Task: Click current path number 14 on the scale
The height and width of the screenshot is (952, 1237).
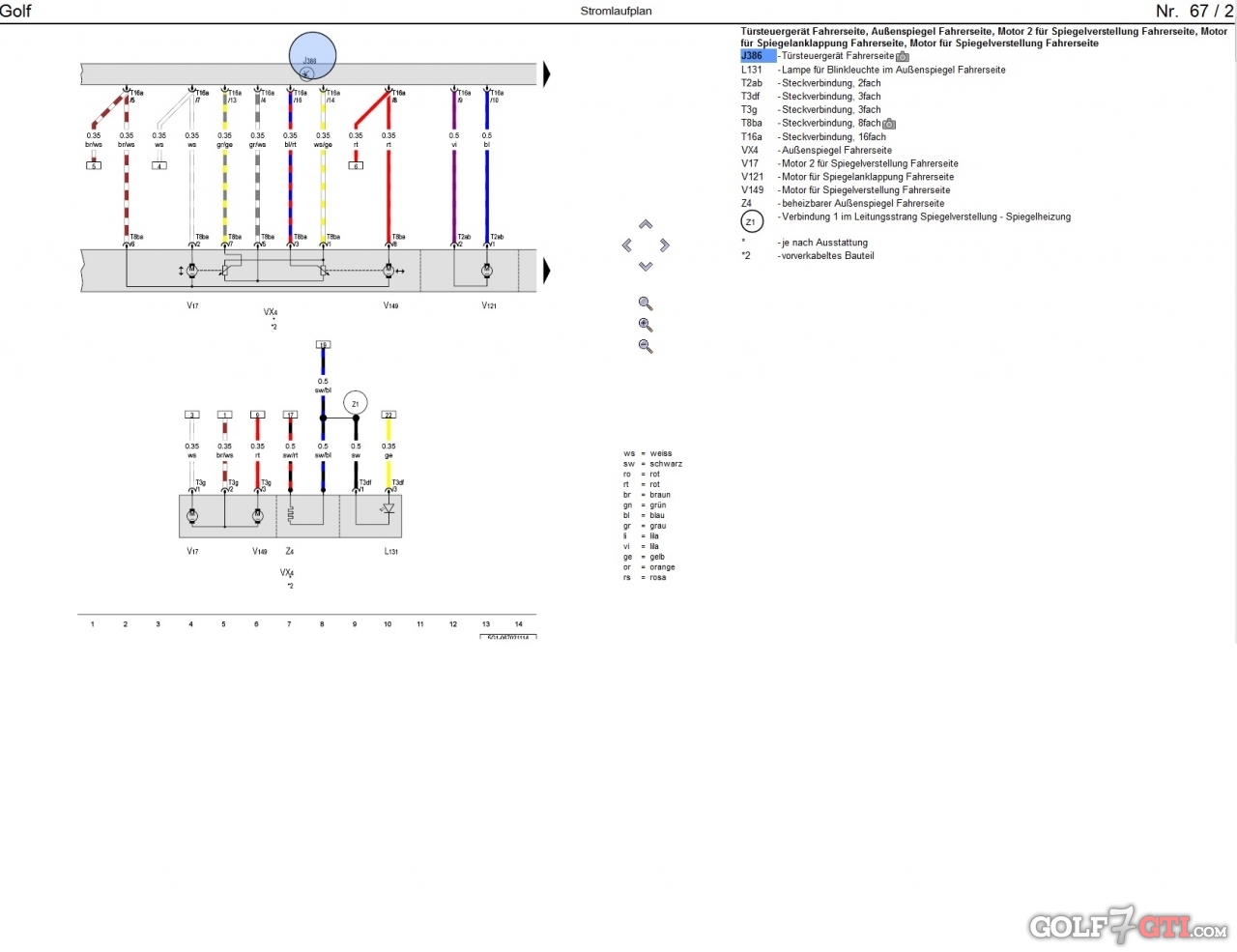Action: 519,624
